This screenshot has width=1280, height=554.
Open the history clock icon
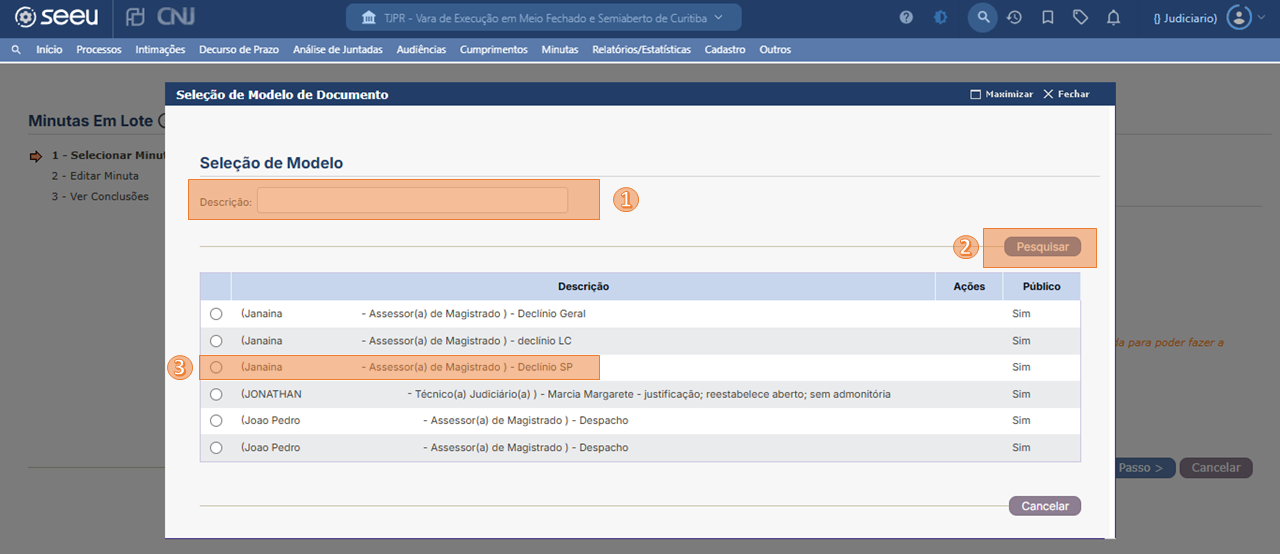(1014, 18)
